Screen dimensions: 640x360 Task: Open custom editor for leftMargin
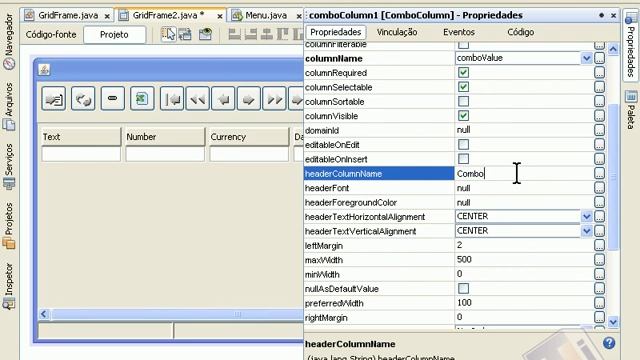point(599,245)
